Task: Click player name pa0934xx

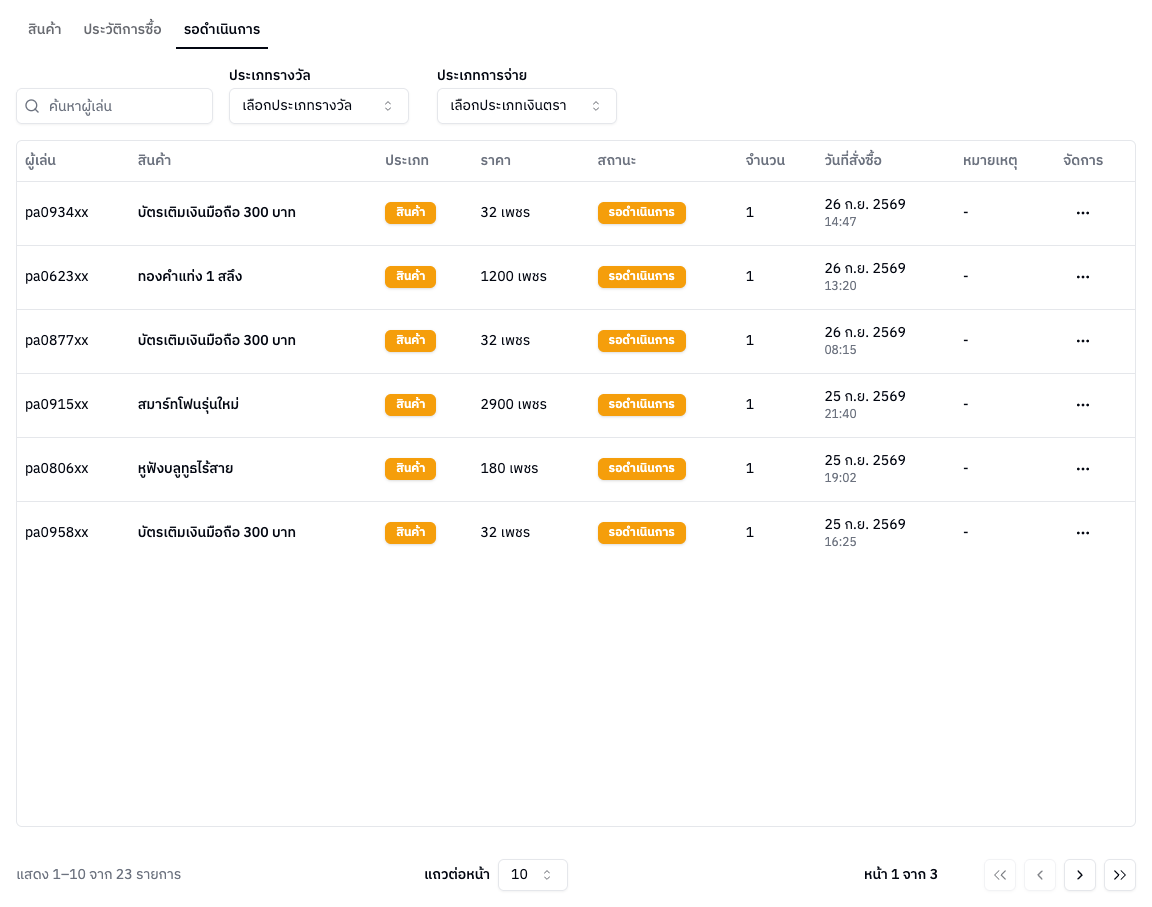Action: pyautogui.click(x=57, y=213)
